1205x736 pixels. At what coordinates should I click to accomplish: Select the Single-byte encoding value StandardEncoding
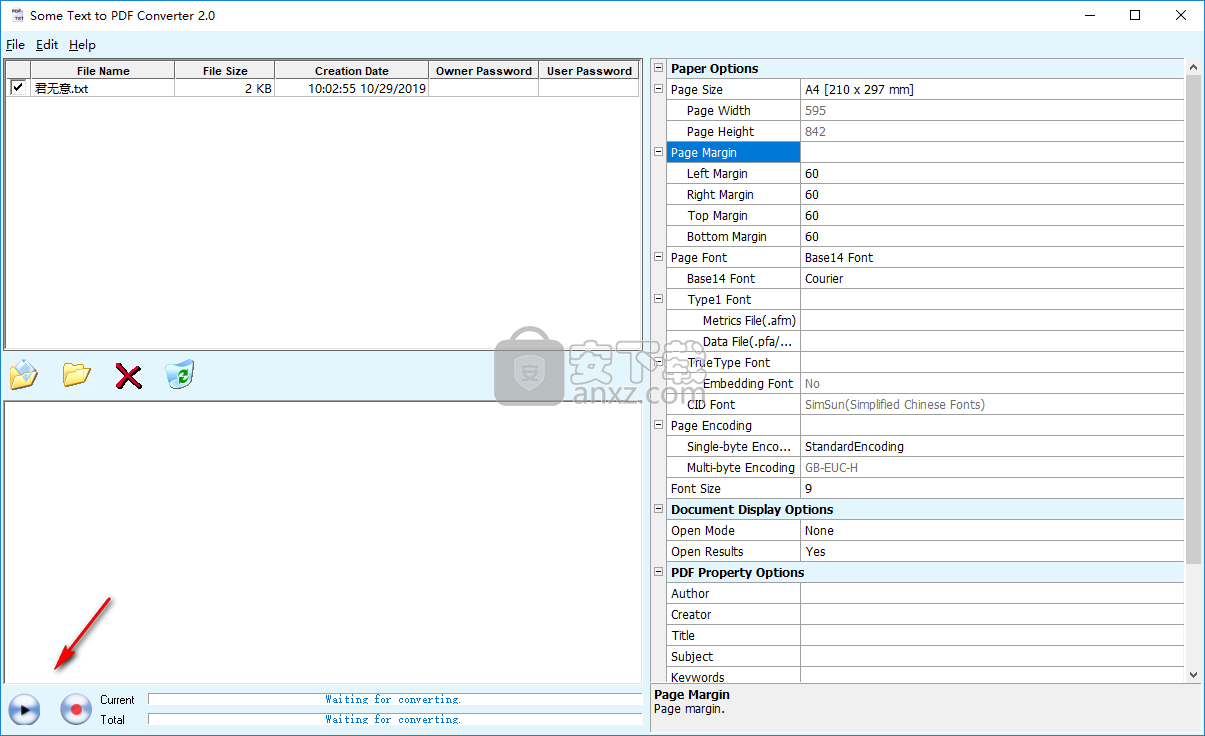pos(992,446)
